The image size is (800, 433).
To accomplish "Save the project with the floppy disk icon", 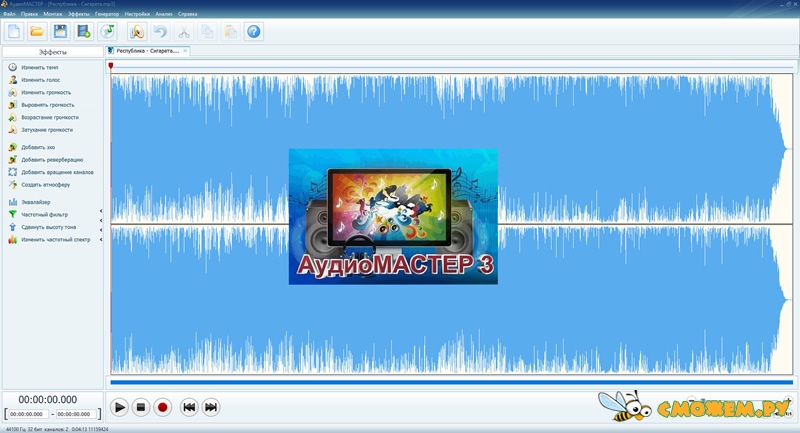I will tap(60, 32).
